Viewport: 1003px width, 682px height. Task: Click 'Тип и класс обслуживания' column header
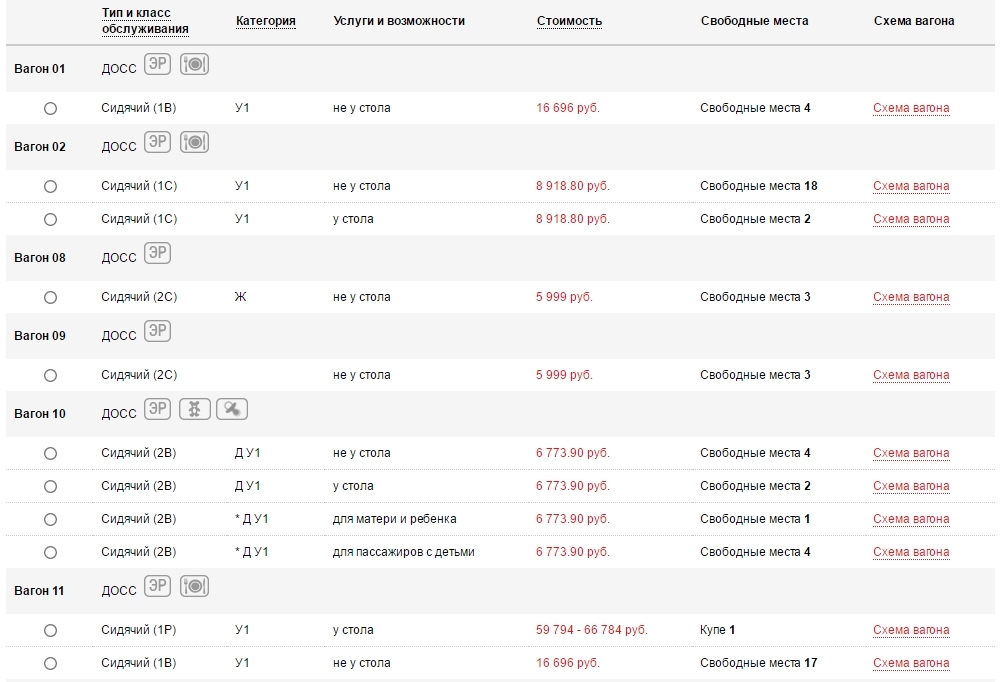tap(145, 21)
